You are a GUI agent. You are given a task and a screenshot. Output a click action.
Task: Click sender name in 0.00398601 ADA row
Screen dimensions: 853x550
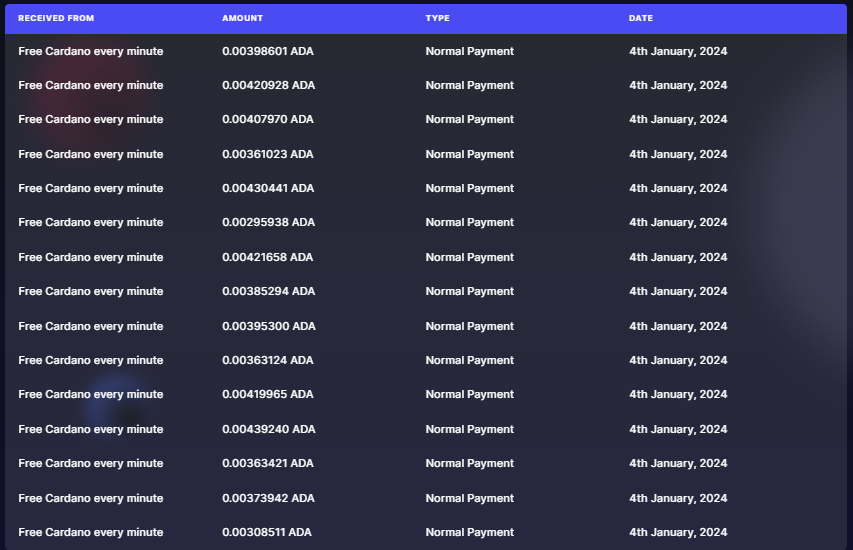pos(90,51)
